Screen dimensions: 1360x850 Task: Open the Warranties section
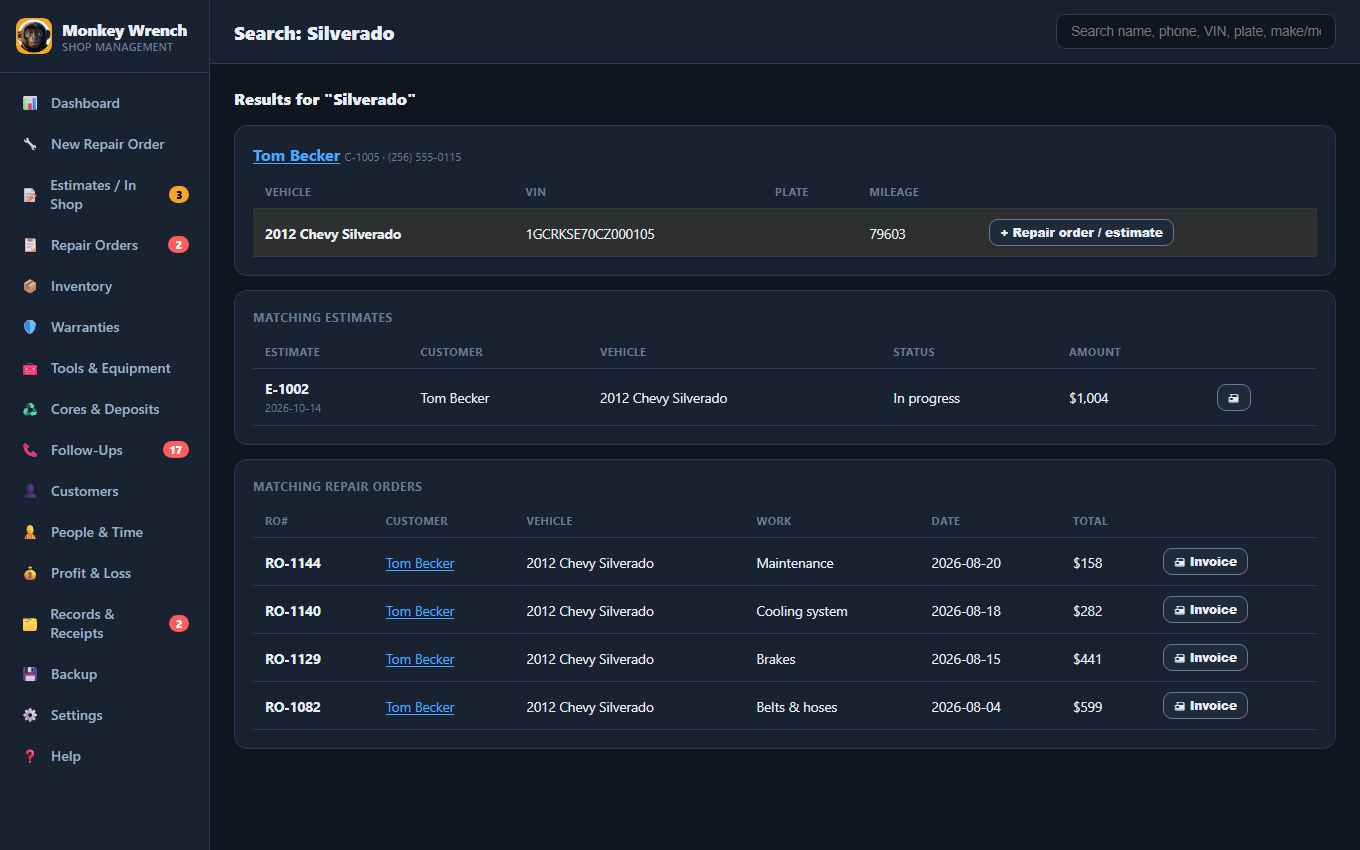104,327
